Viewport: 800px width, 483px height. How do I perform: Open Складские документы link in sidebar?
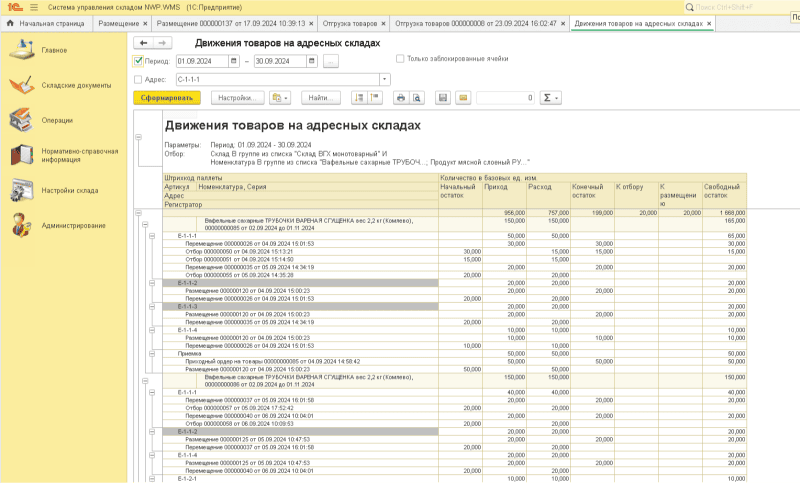(76, 85)
